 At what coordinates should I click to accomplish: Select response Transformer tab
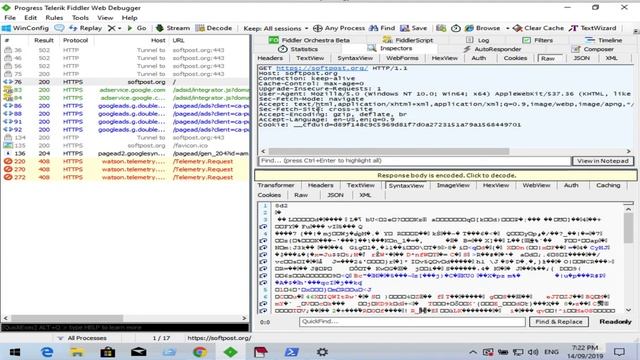click(276, 185)
